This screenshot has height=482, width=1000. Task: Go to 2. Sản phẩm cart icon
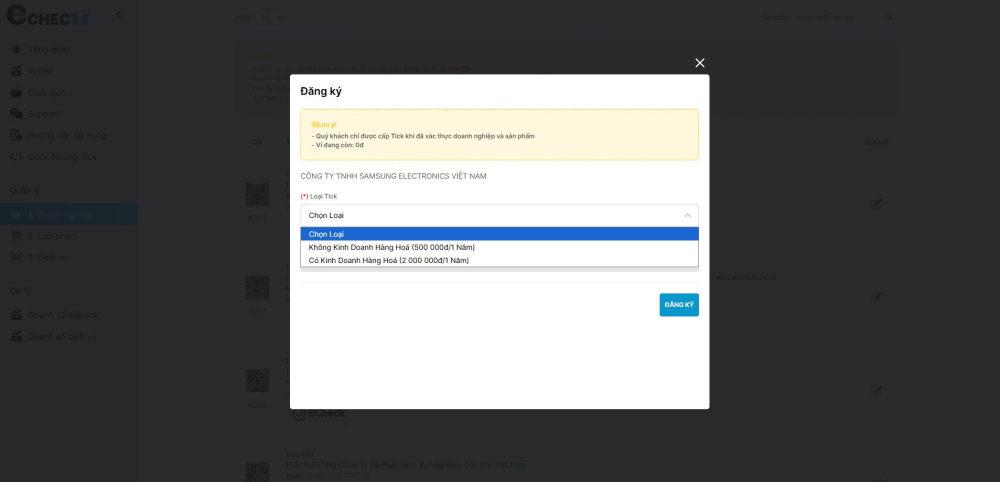coord(16,236)
